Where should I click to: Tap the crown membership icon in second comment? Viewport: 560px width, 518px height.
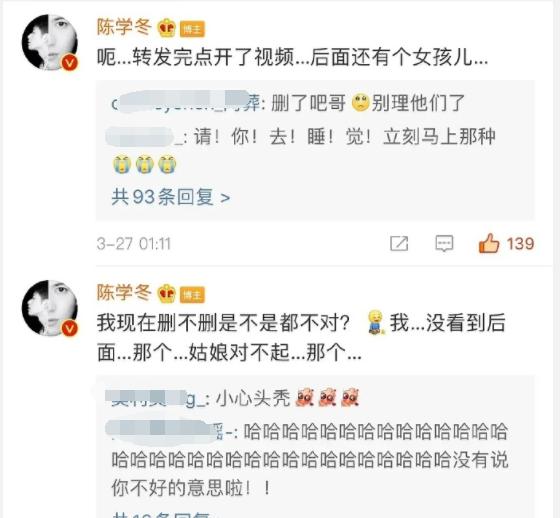coord(167,294)
